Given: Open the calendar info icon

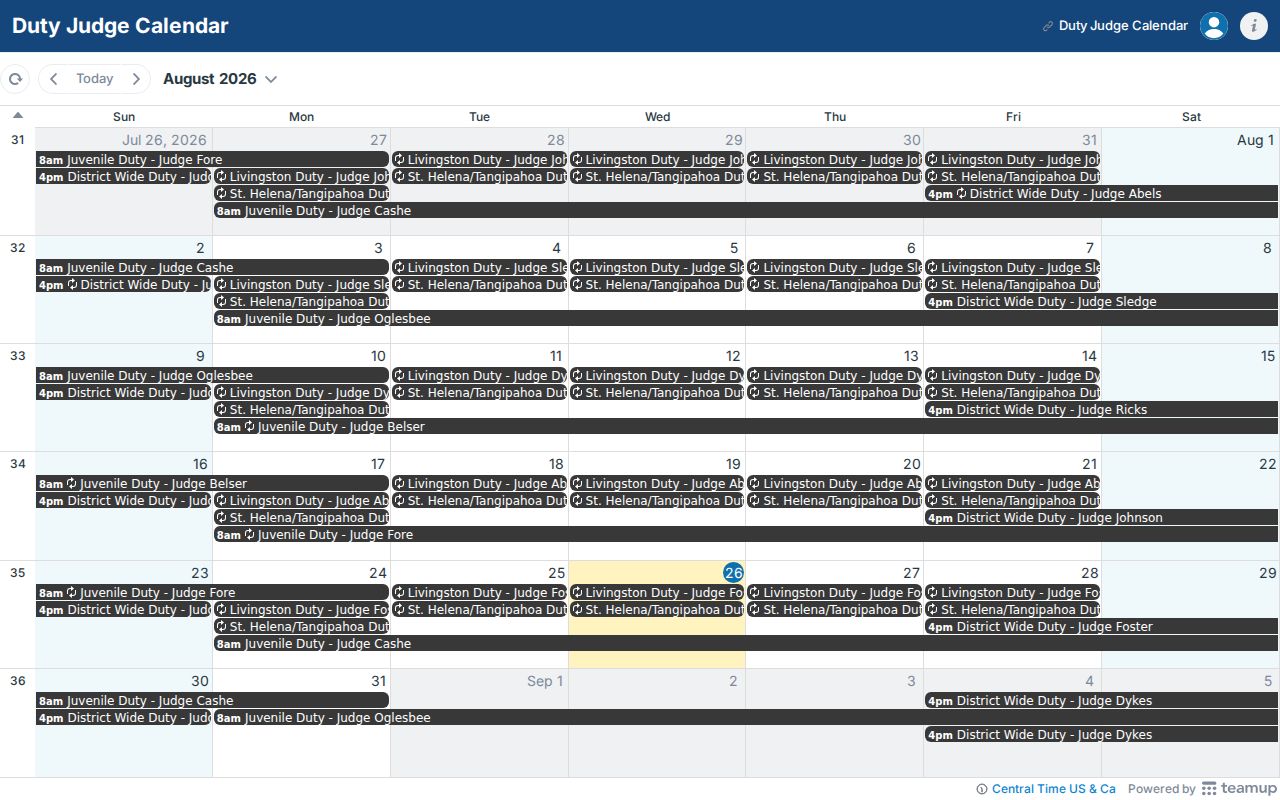Looking at the screenshot, I should coord(1254,26).
